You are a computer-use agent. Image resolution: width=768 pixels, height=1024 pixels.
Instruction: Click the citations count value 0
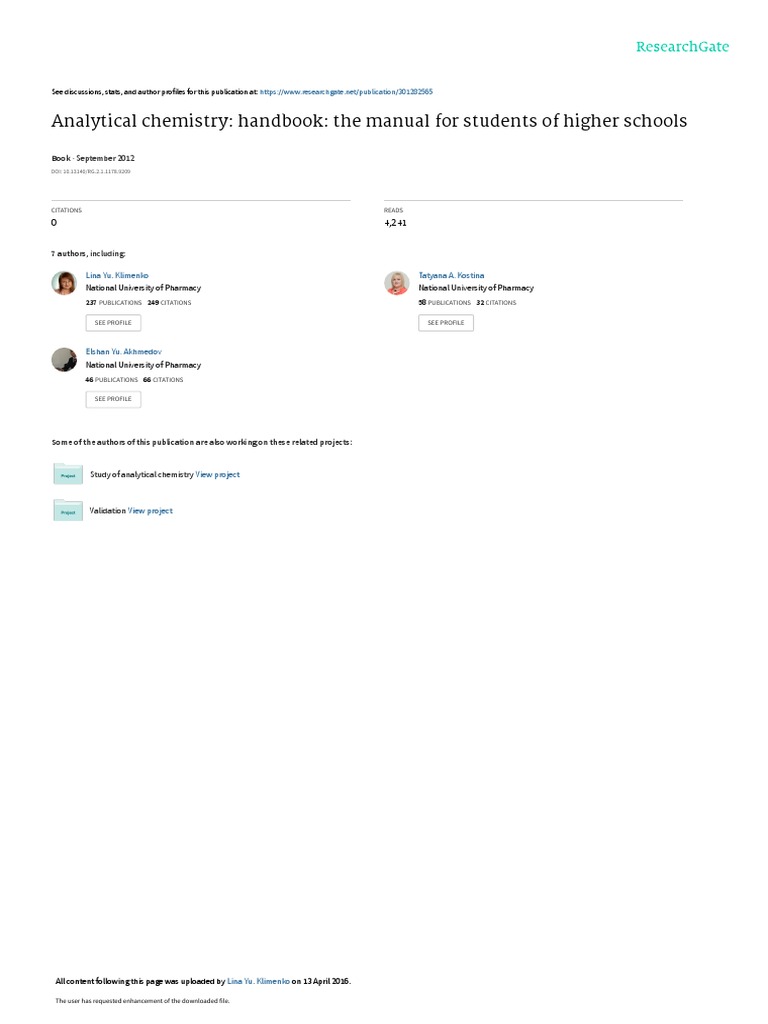[54, 223]
